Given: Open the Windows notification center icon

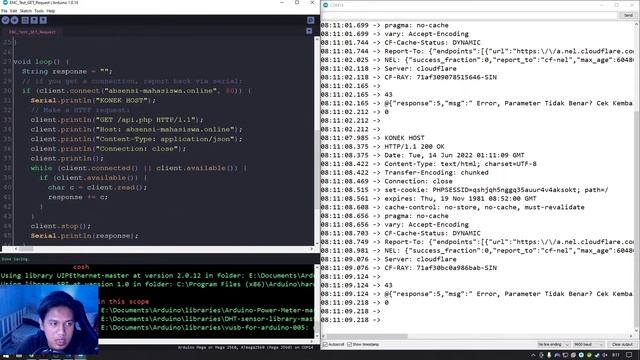Looking at the screenshot, I should (x=629, y=355).
